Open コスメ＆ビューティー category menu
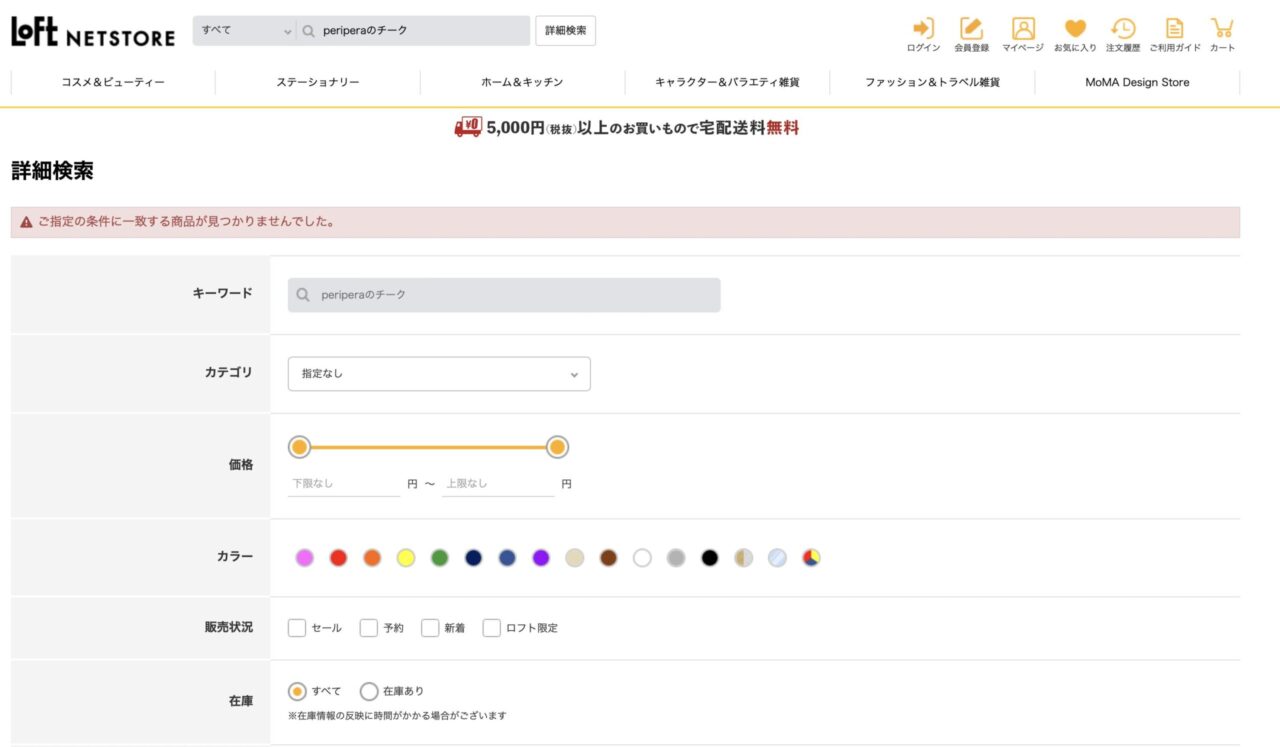The image size is (1280, 747). (x=113, y=82)
